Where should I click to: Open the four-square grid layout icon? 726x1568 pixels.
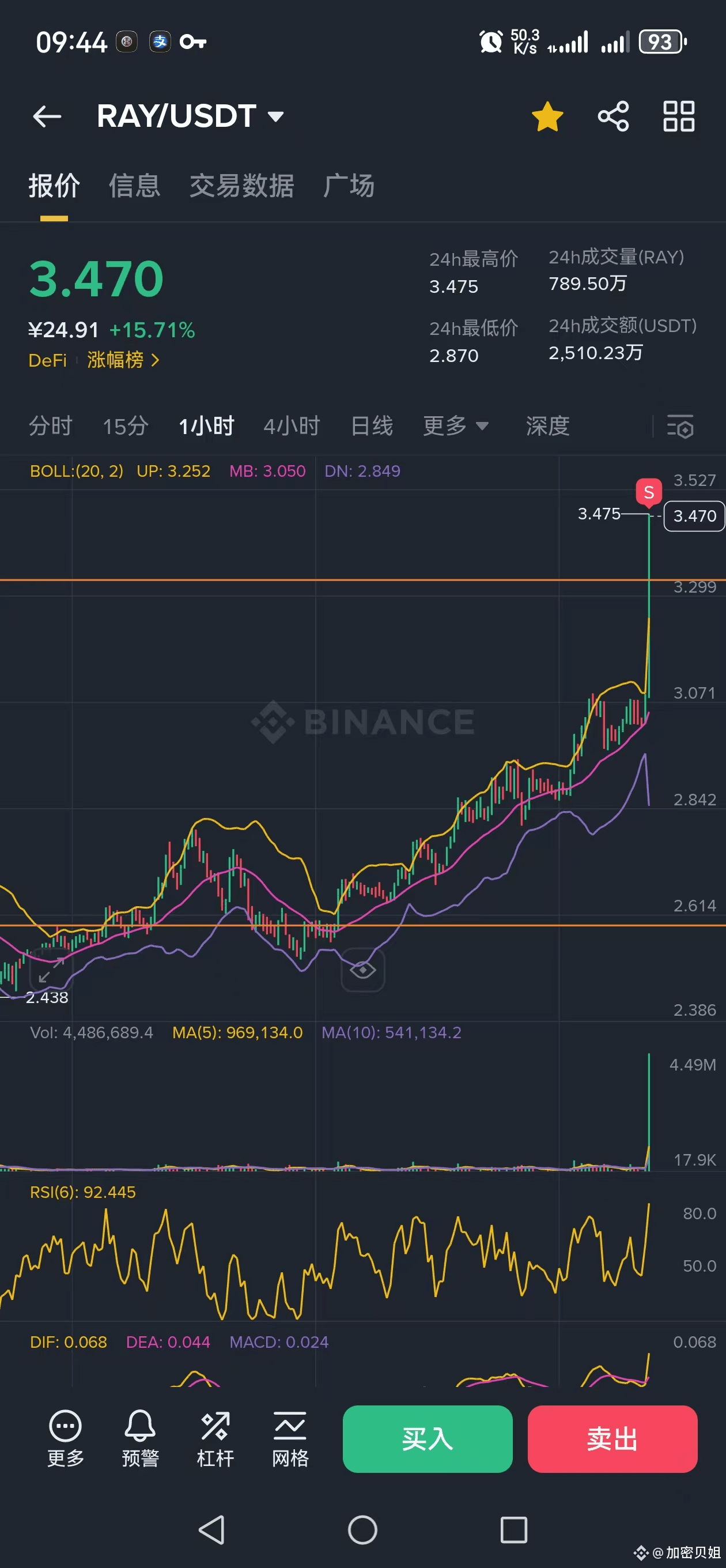coord(679,116)
